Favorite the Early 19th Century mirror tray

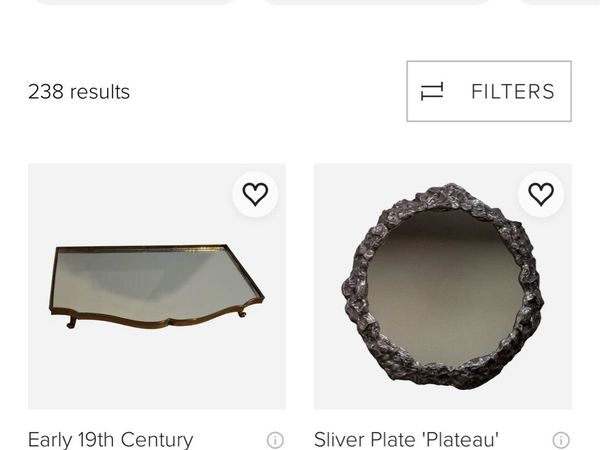[255, 194]
